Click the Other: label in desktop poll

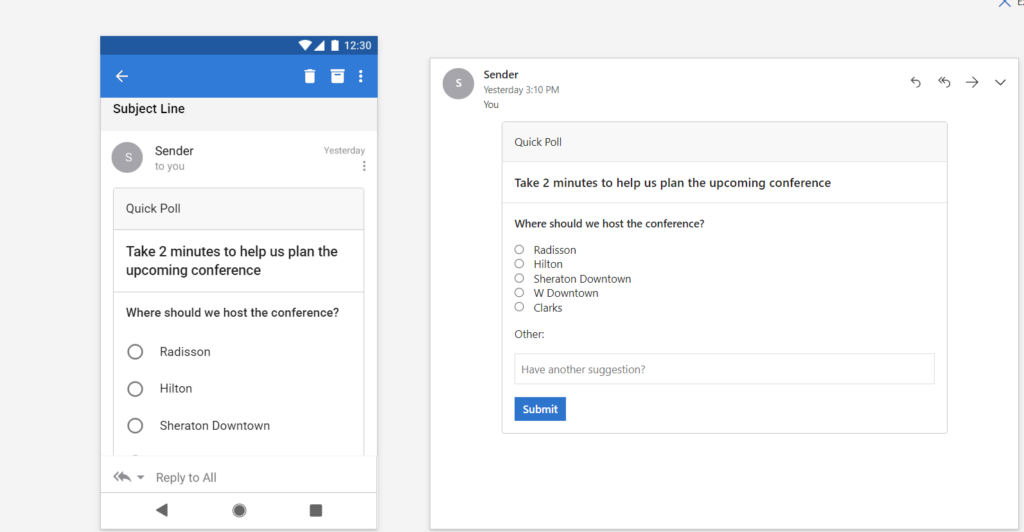click(x=529, y=334)
